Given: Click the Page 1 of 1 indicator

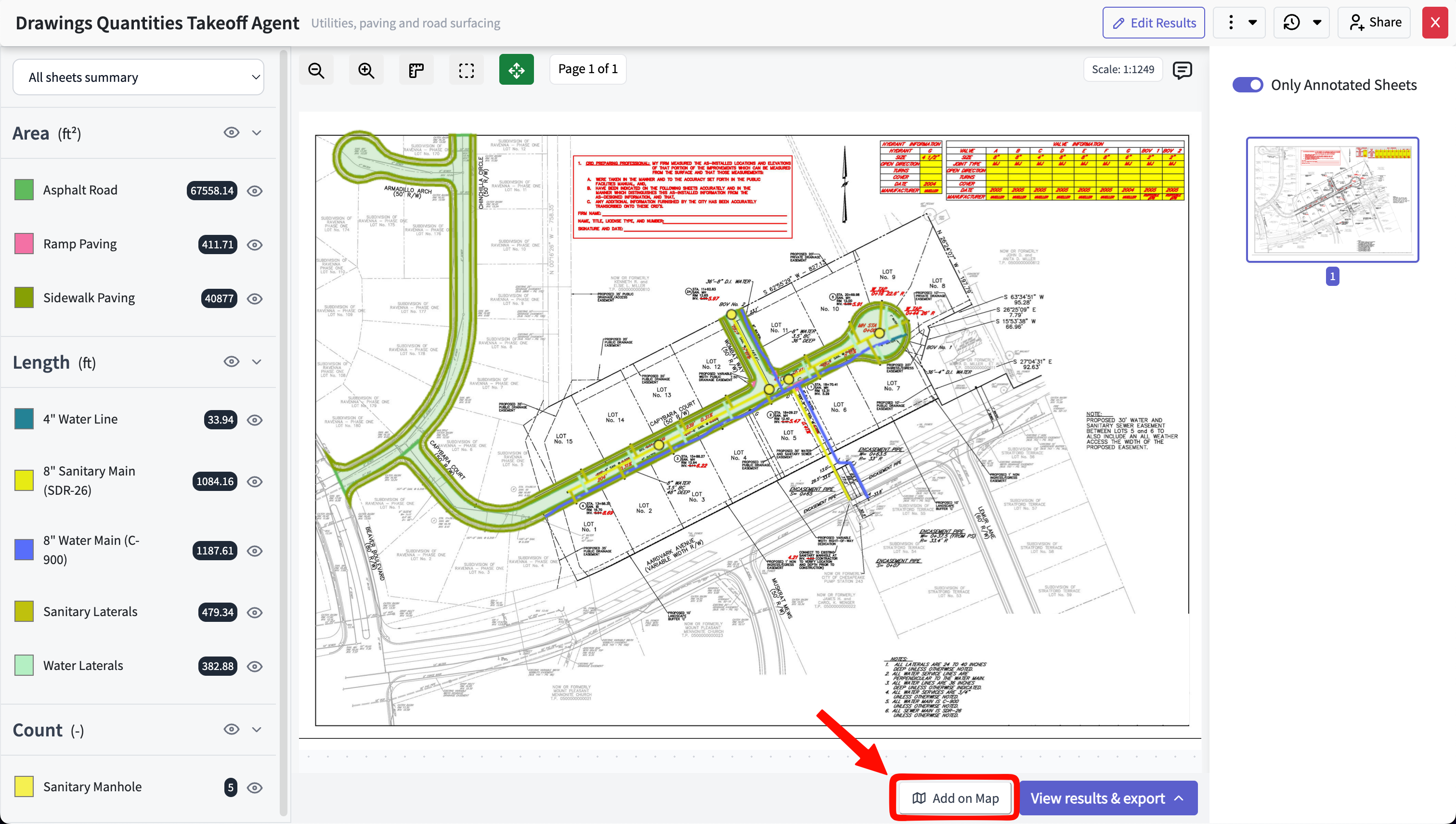Looking at the screenshot, I should [x=587, y=69].
